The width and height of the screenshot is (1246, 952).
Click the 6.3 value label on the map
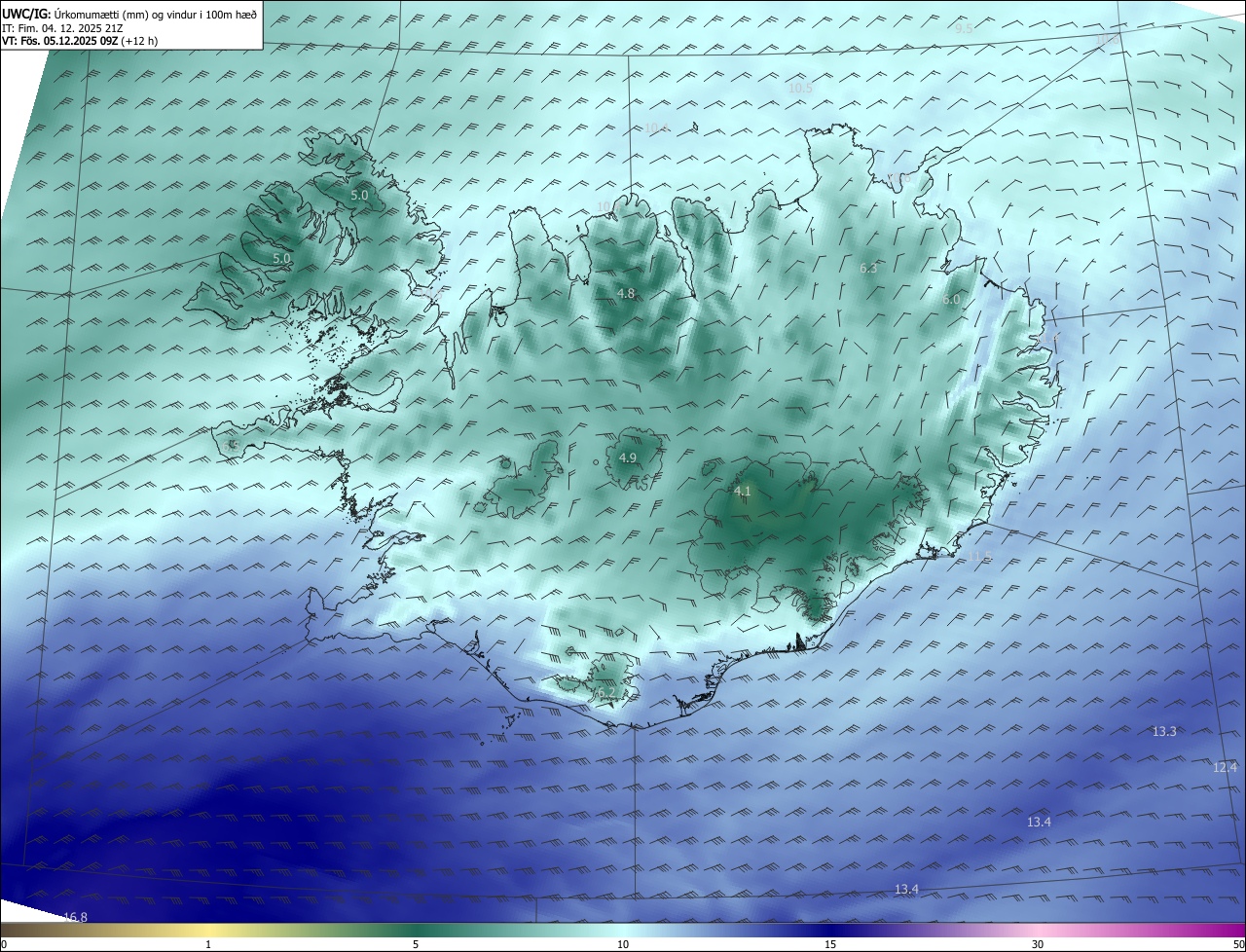[x=868, y=268]
